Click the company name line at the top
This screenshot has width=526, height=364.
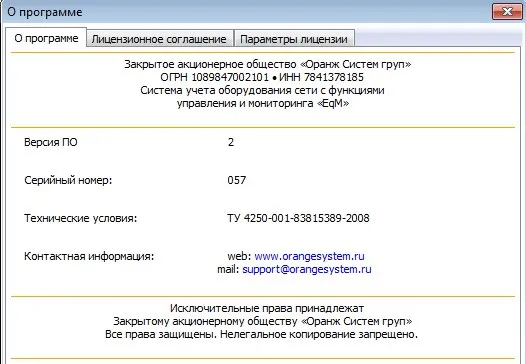[x=267, y=64]
